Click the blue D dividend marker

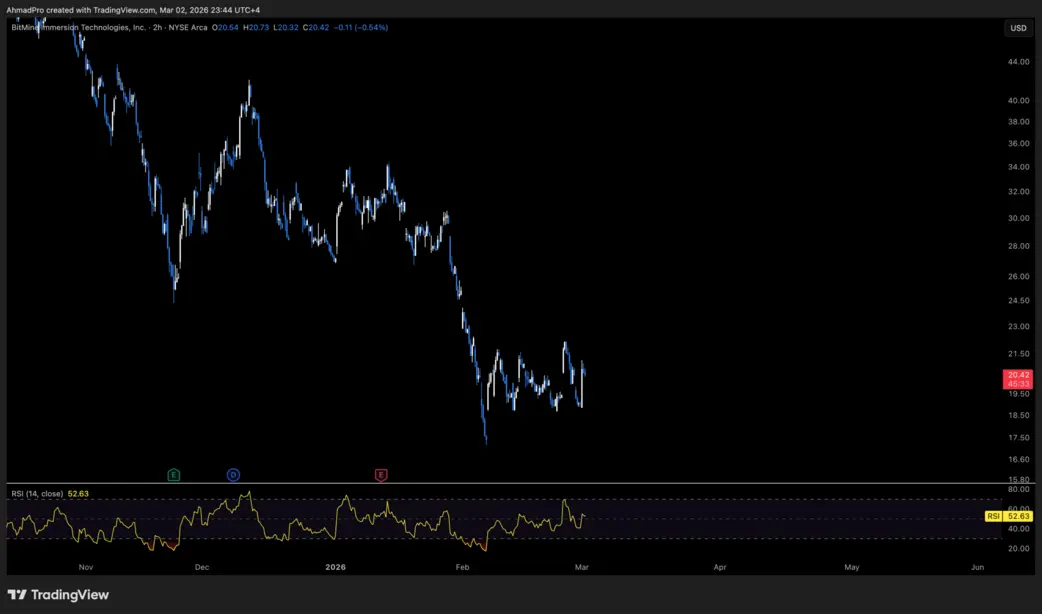tap(233, 474)
